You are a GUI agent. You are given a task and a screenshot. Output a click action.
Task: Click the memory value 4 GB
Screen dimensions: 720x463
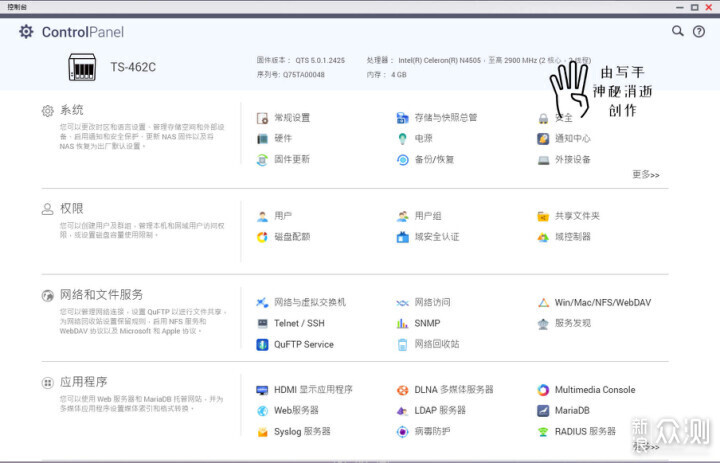pos(399,74)
